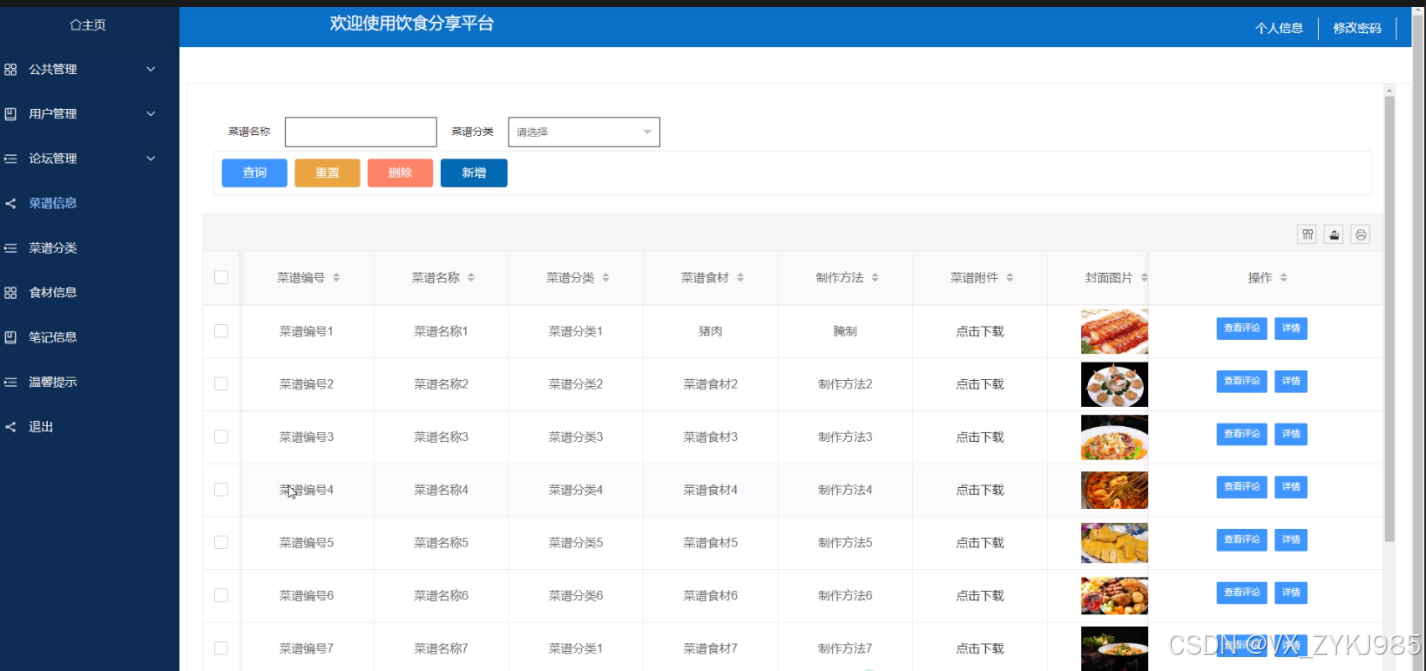Open 修改密码 in the header

[x=1357, y=28]
